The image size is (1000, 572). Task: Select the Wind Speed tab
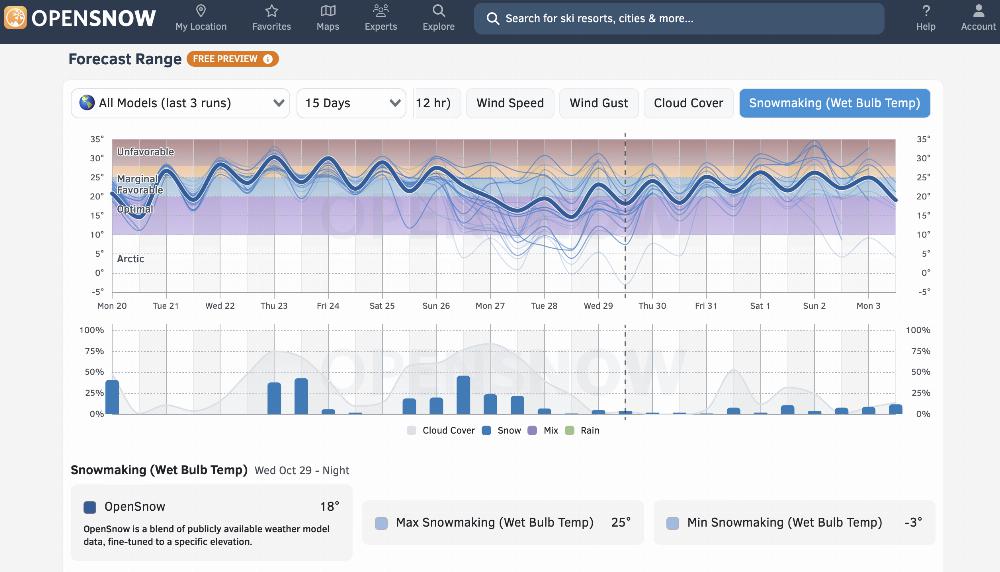tap(510, 103)
